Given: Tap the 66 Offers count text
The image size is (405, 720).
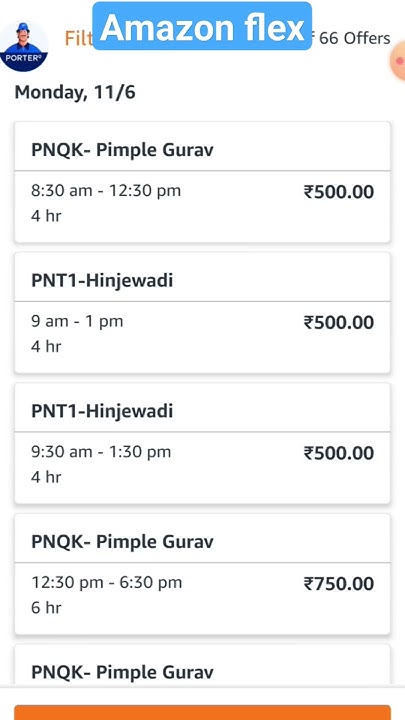Looking at the screenshot, I should [x=354, y=39].
